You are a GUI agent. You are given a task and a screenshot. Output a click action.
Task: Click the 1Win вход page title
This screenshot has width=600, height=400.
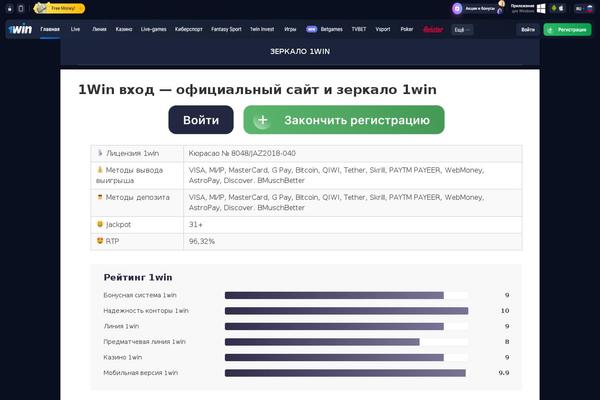click(x=257, y=90)
